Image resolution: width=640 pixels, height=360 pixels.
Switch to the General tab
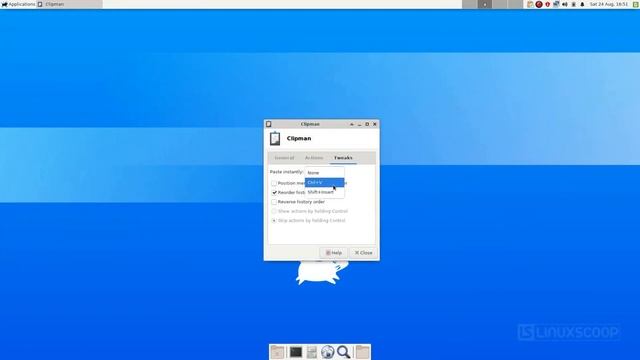click(284, 158)
